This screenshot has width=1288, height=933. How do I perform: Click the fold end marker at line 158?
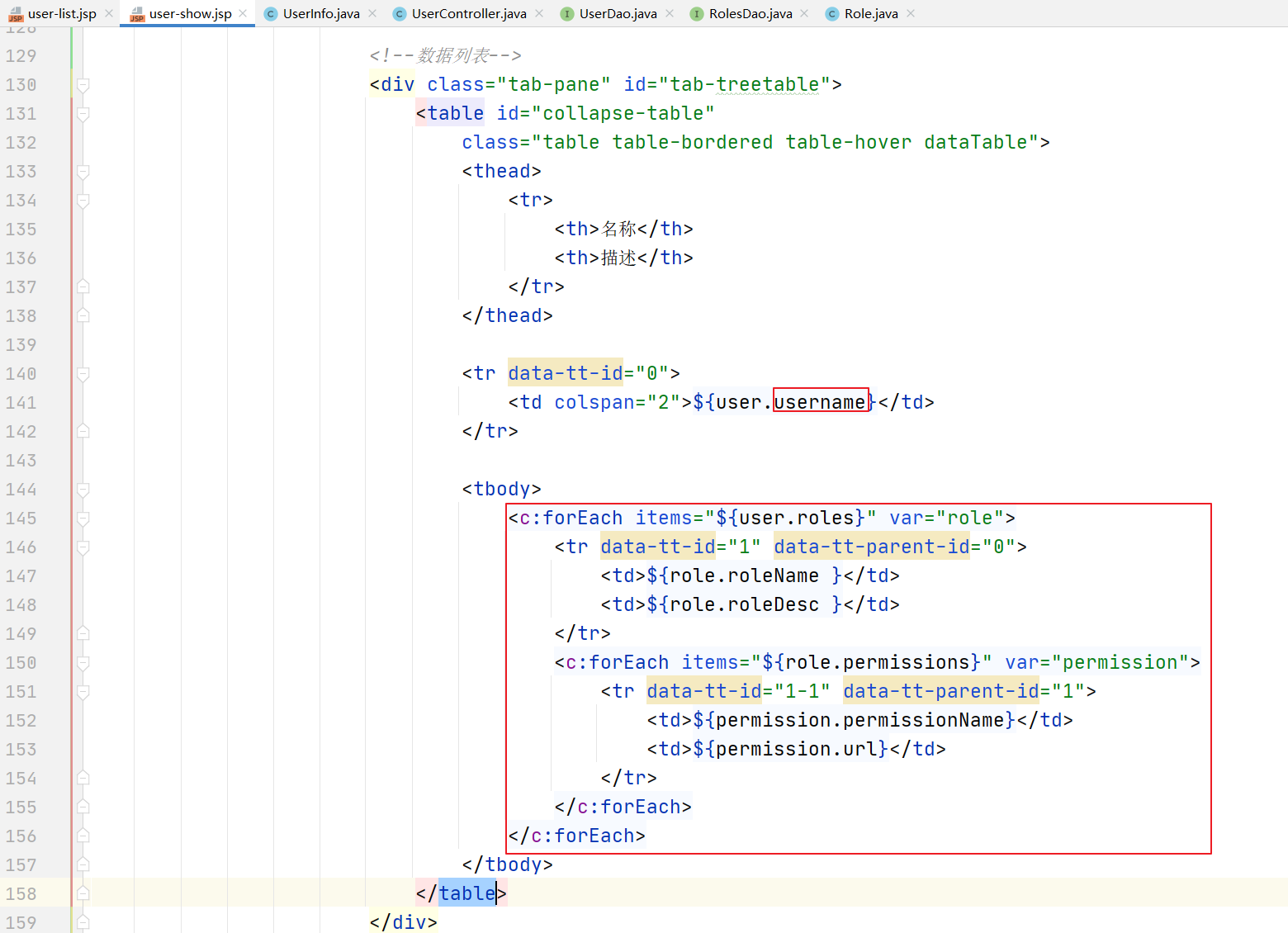83,893
